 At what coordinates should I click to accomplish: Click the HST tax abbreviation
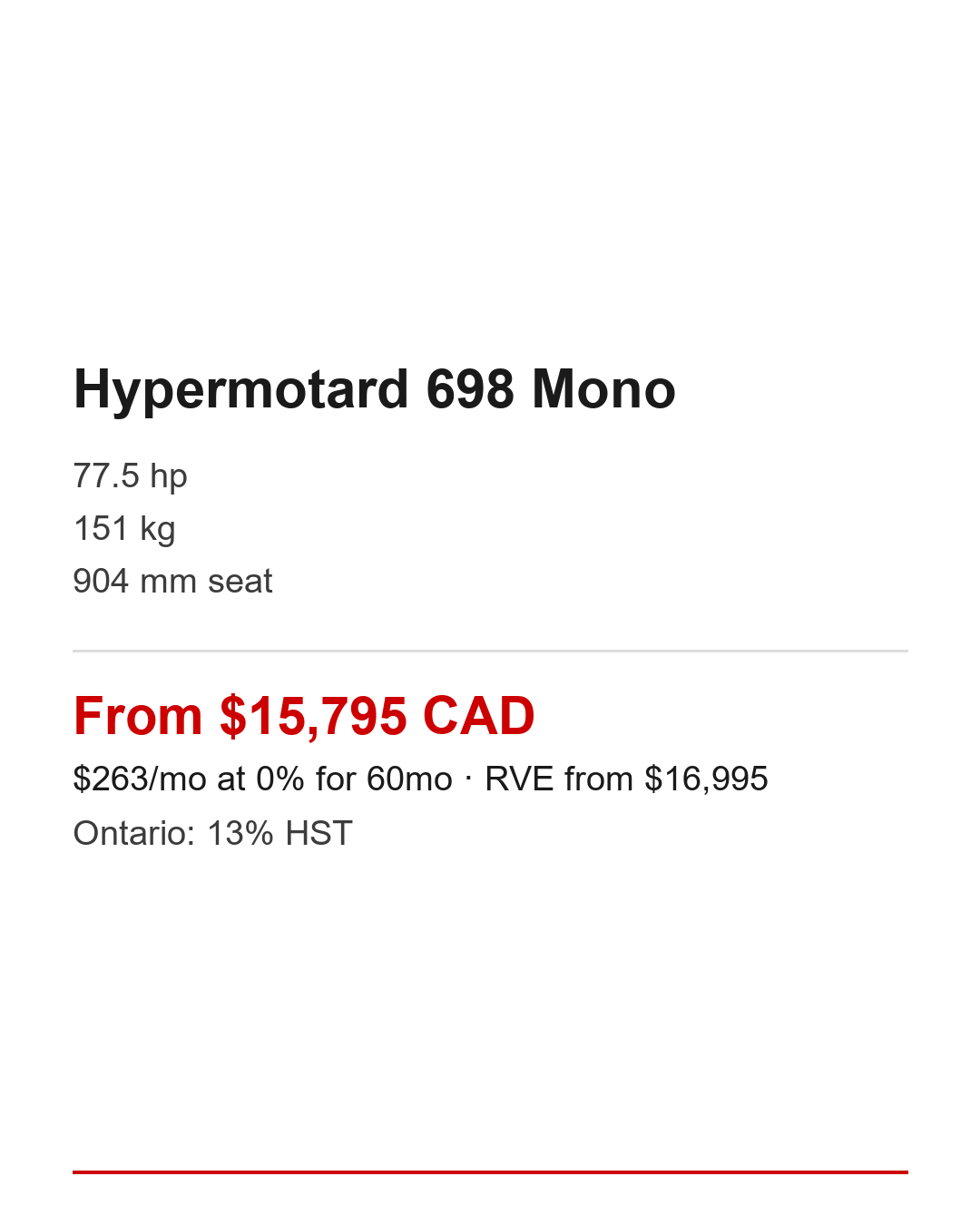pos(318,834)
